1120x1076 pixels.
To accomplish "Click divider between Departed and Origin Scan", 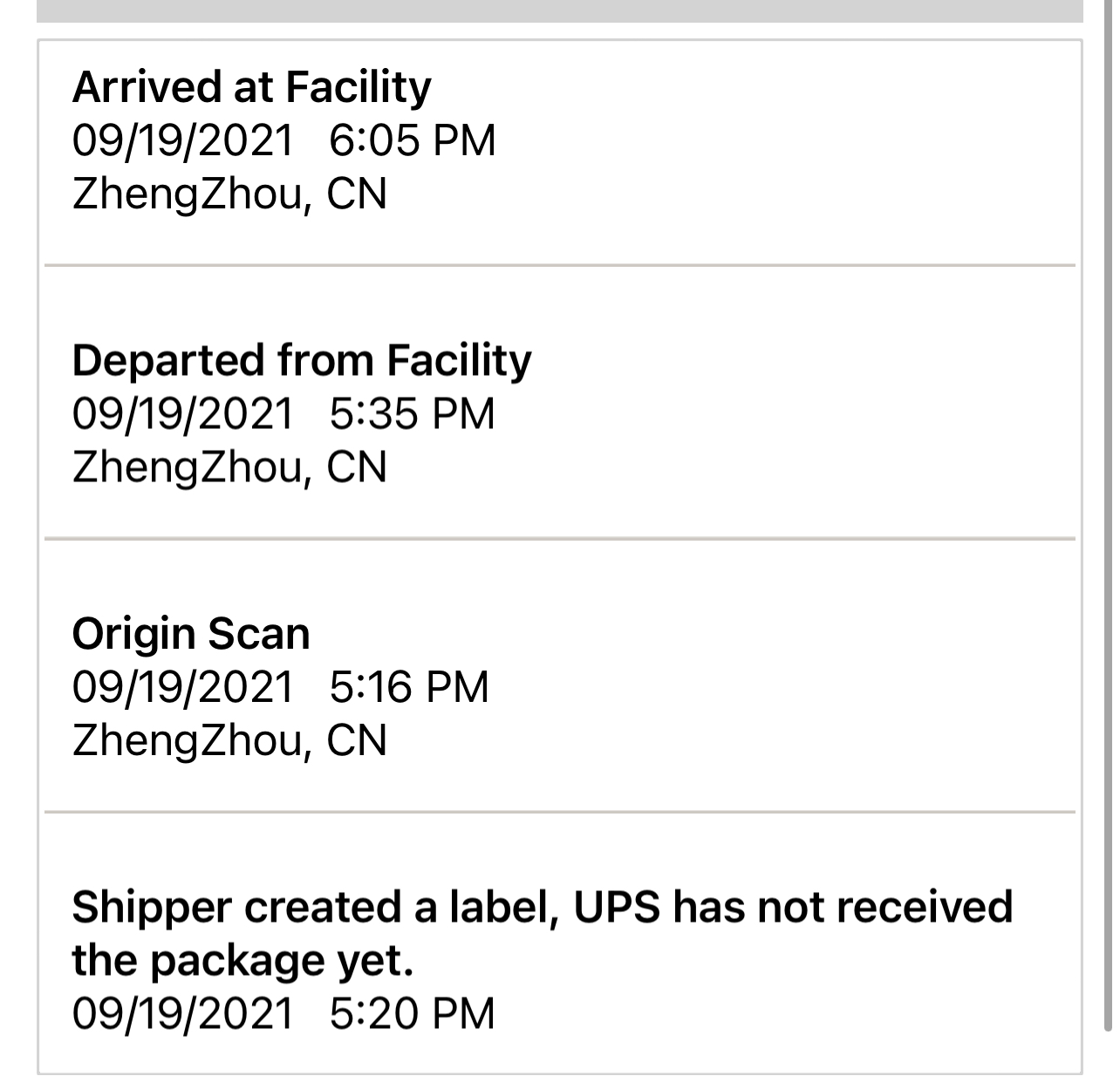I will [560, 538].
